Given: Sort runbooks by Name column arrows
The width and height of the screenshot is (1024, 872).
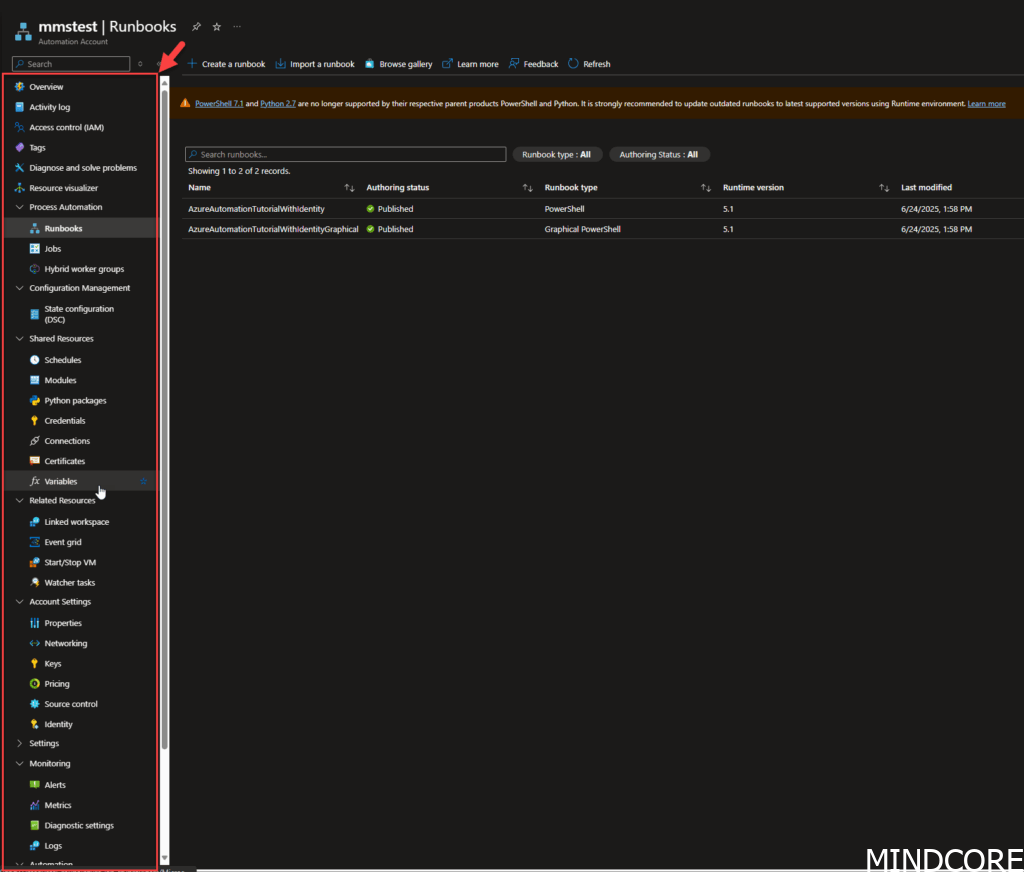Looking at the screenshot, I should tap(349, 188).
